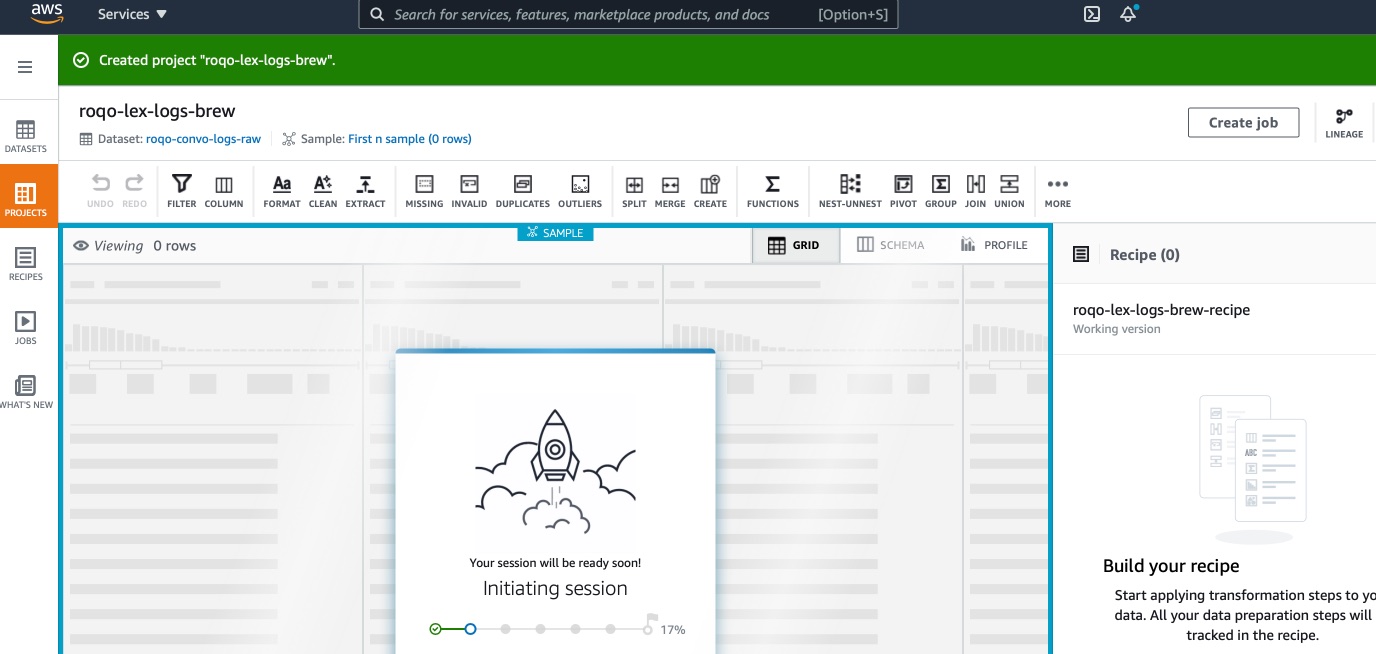This screenshot has height=654, width=1376.
Task: Open the notifications bell
Action: (x=1128, y=14)
